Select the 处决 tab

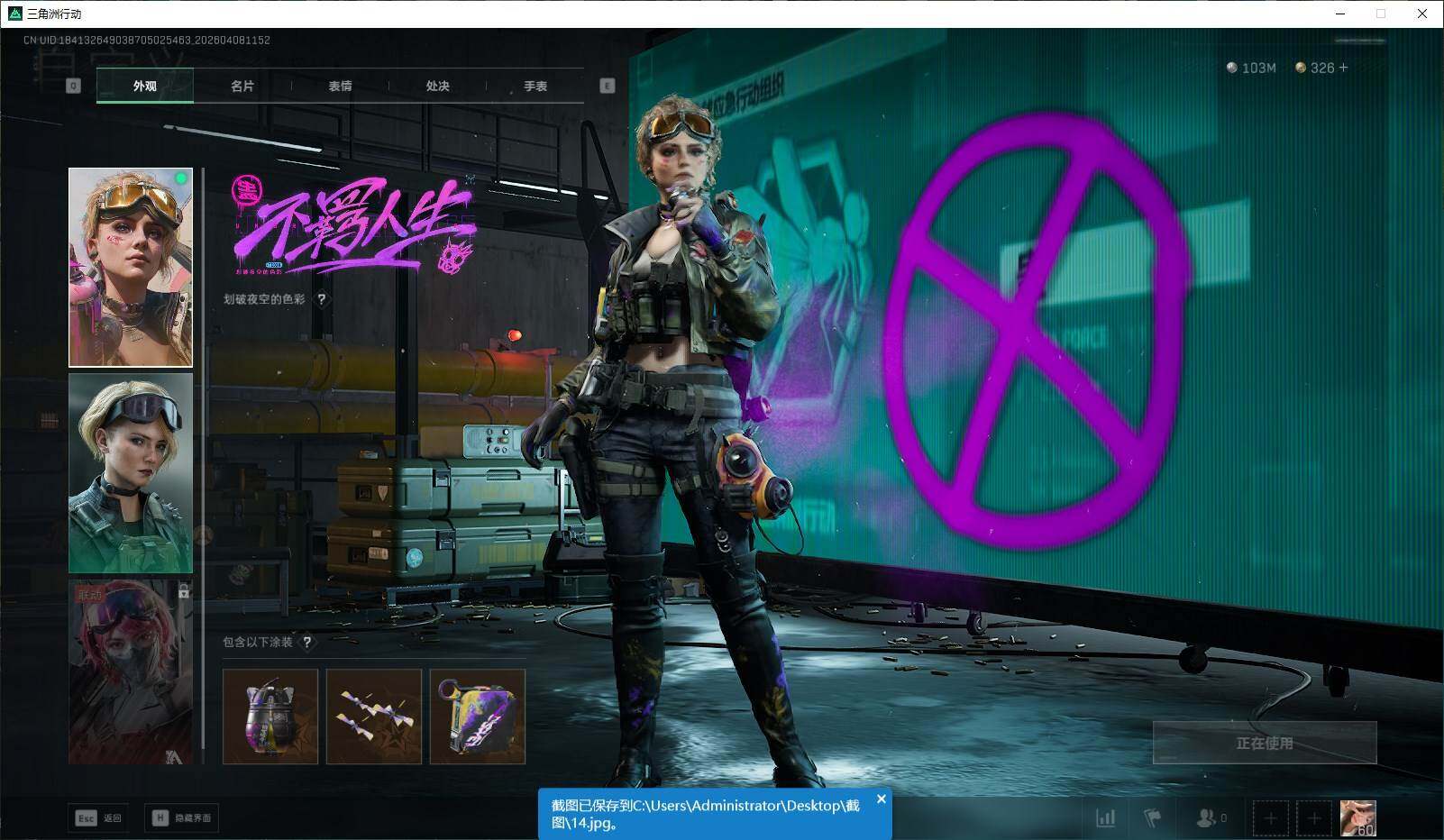pos(437,86)
